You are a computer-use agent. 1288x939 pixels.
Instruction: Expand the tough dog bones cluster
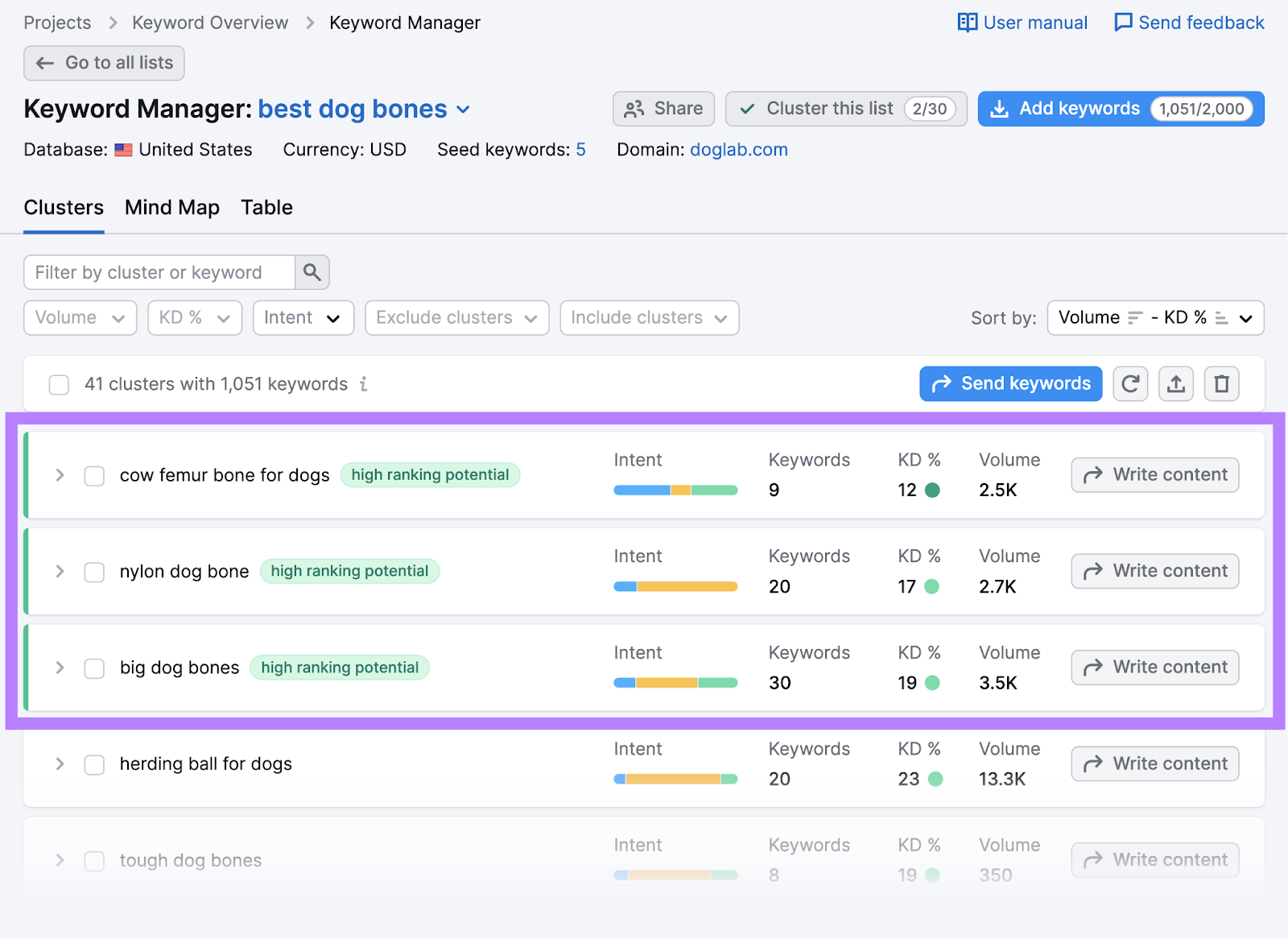click(60, 860)
